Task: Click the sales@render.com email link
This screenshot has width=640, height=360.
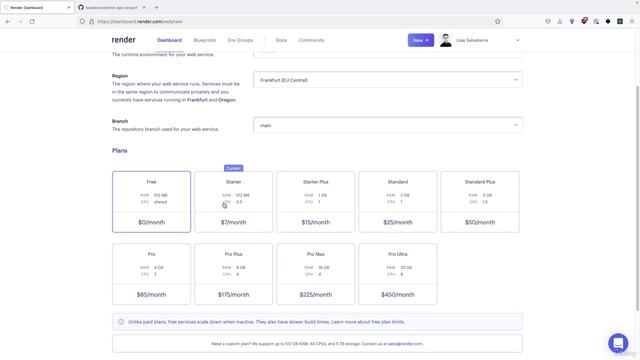Action: tap(405, 344)
